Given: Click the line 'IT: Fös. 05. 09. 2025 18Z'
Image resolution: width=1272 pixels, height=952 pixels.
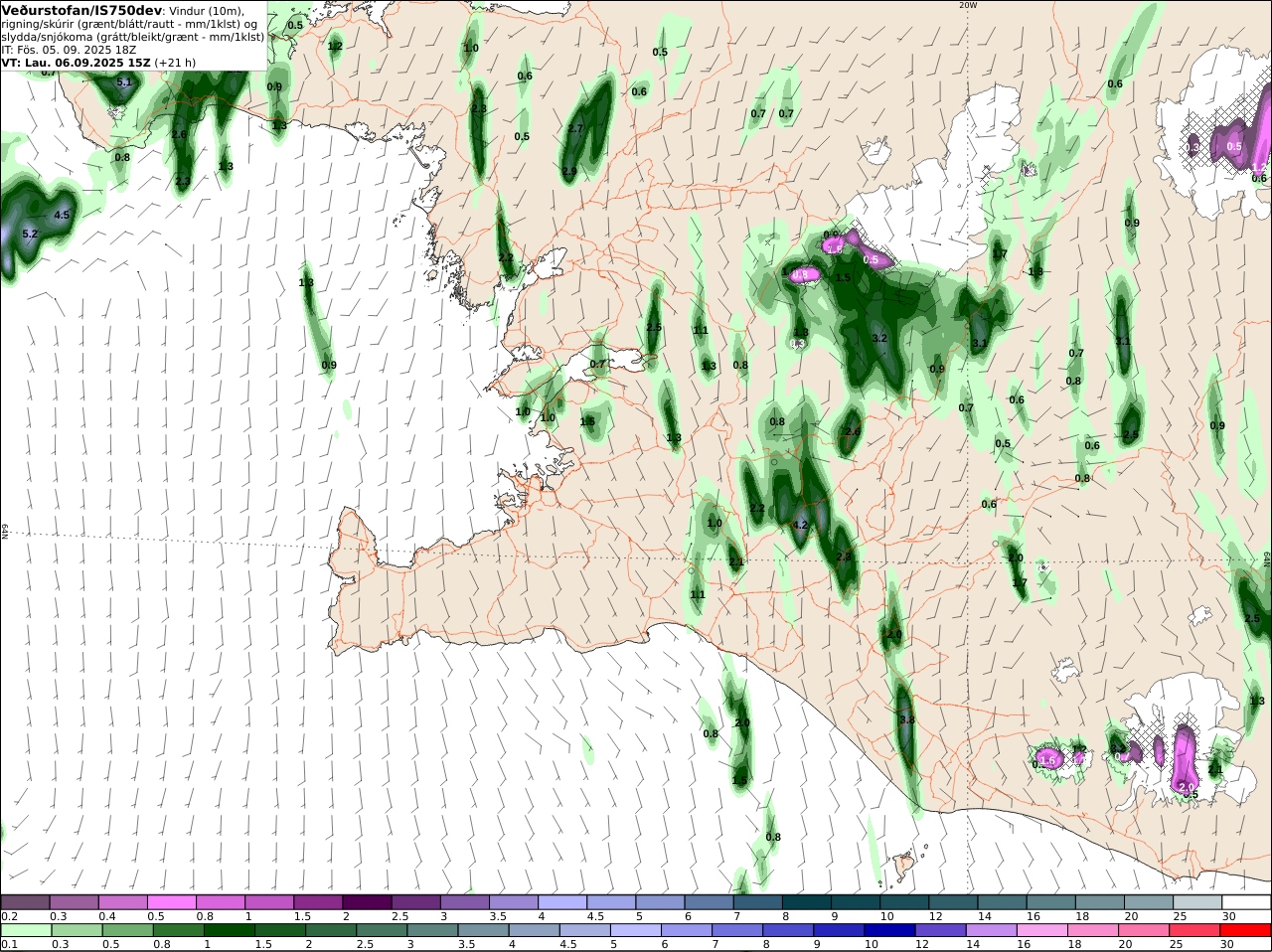Looking at the screenshot, I should (69, 49).
